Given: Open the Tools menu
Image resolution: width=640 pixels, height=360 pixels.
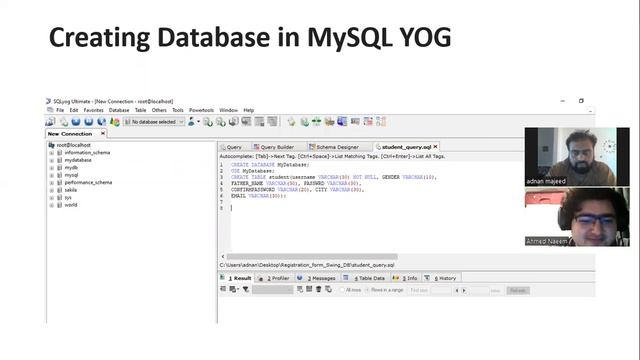Looking at the screenshot, I should tap(178, 110).
